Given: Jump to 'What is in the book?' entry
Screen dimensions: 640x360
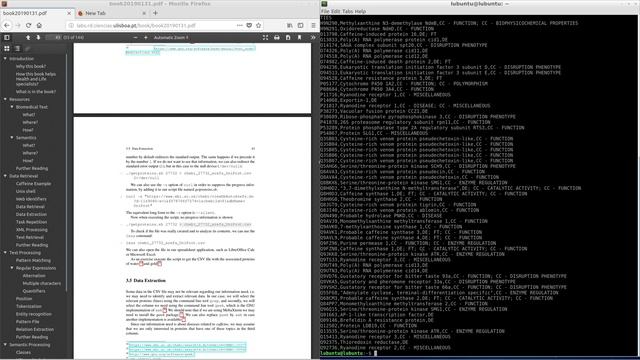Looking at the screenshot, I should pyautogui.click(x=36, y=92).
